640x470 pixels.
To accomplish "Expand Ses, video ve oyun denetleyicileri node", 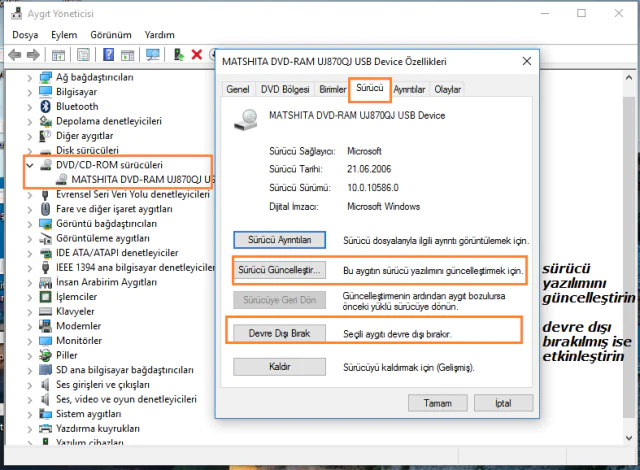I will (x=29, y=399).
